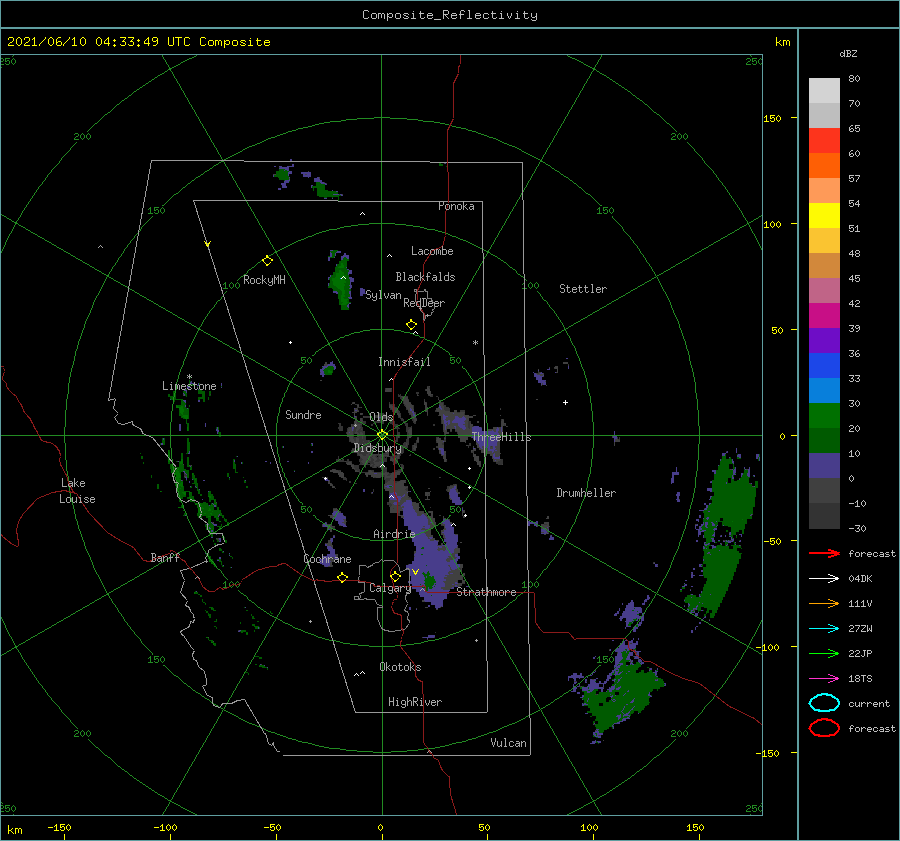Click the Didsbury label on map
The image size is (900, 841).
pyautogui.click(x=377, y=448)
